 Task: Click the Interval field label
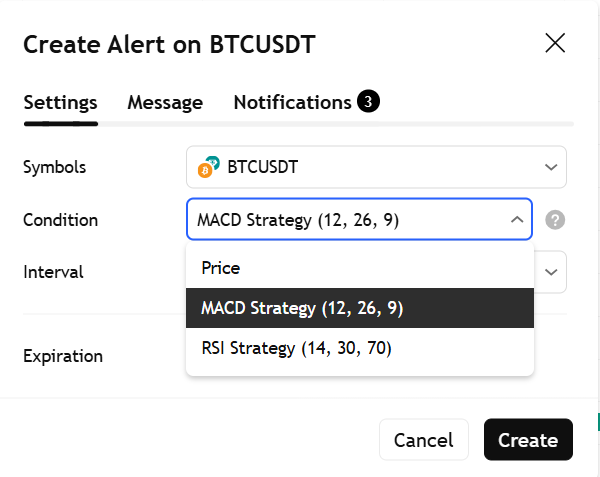(x=53, y=271)
